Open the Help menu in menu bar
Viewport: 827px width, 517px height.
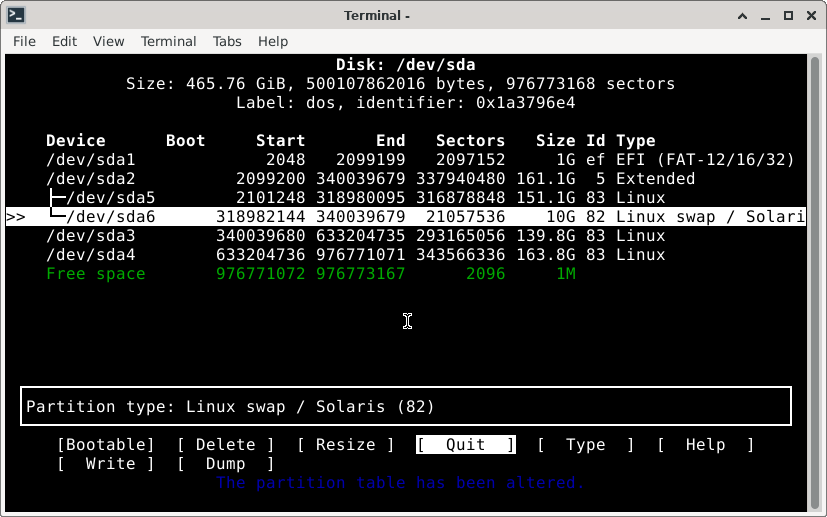pyautogui.click(x=273, y=41)
